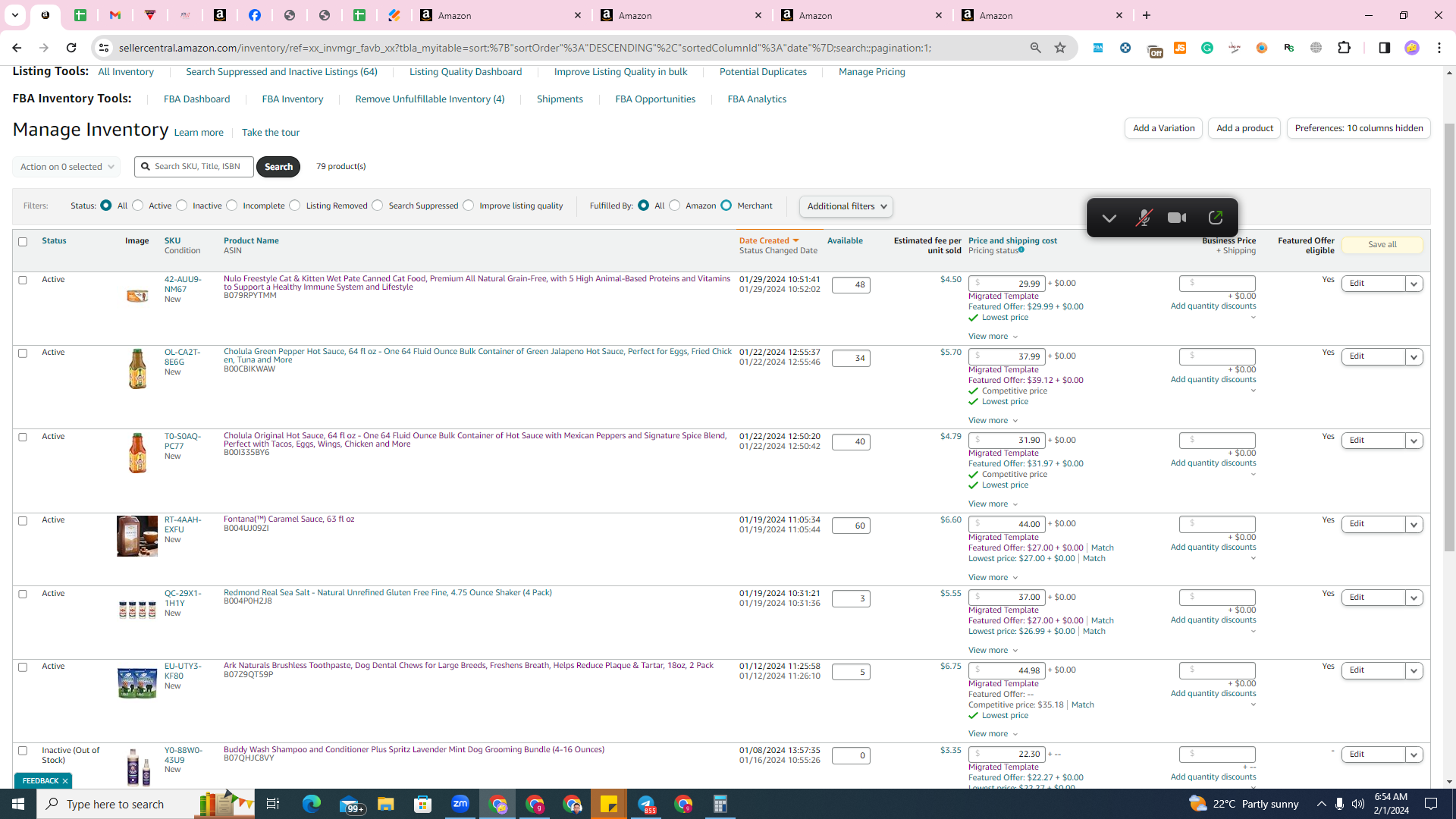The image size is (1456, 819).
Task: Go back using the browser back arrow
Action: pos(17,48)
